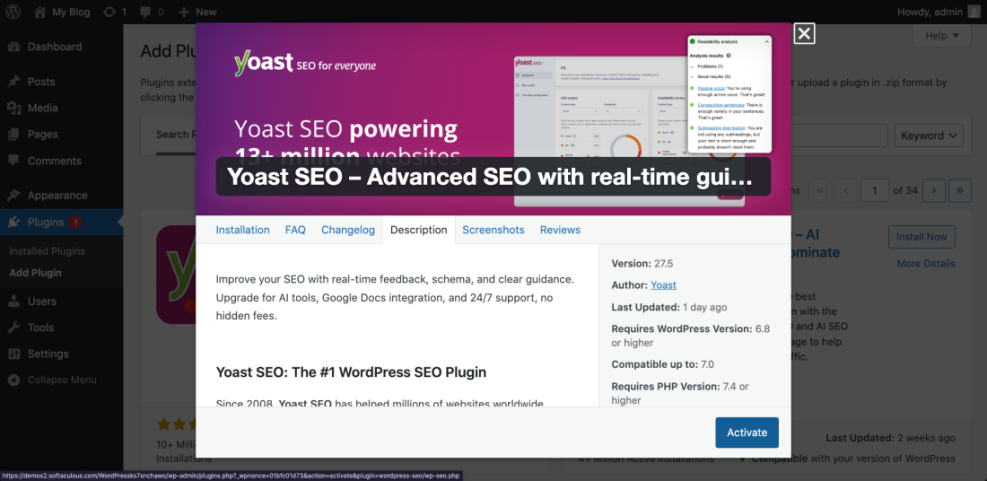Click the current page number field

875,190
